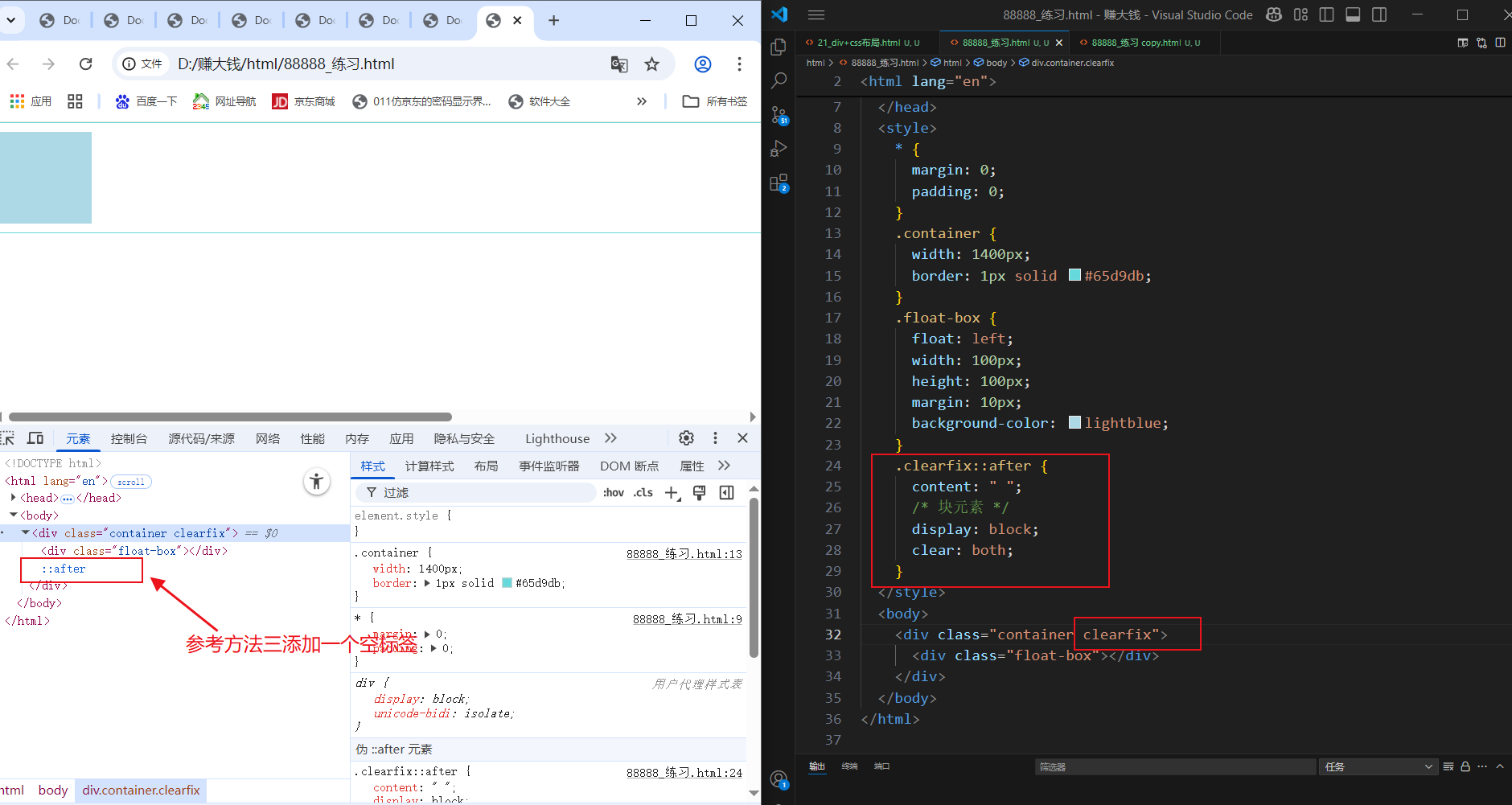Expand margin shorthand in the * rule
Viewport: 1512px width, 805px height.
pos(427,634)
